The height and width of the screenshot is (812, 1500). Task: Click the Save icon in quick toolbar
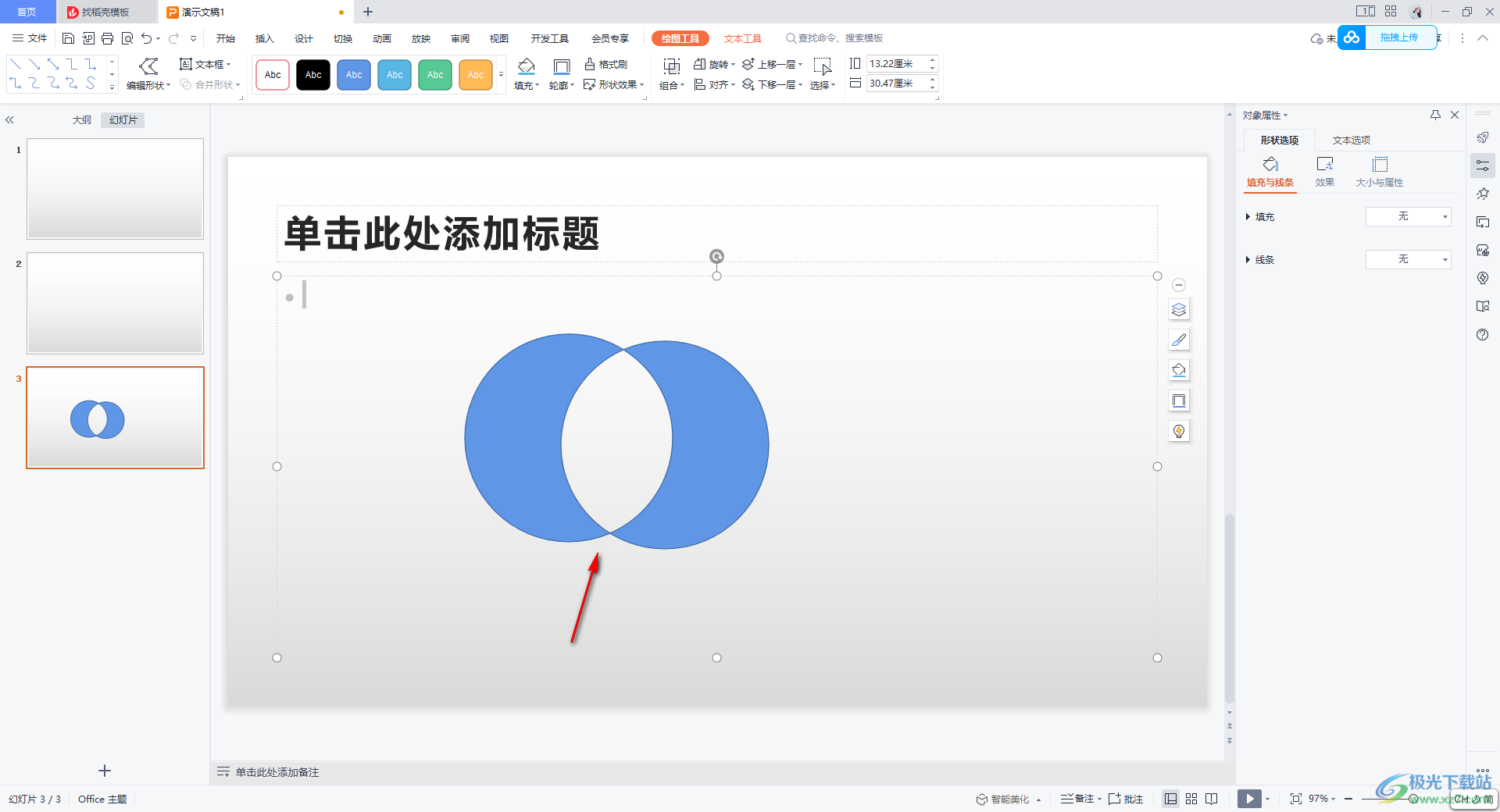coord(68,38)
